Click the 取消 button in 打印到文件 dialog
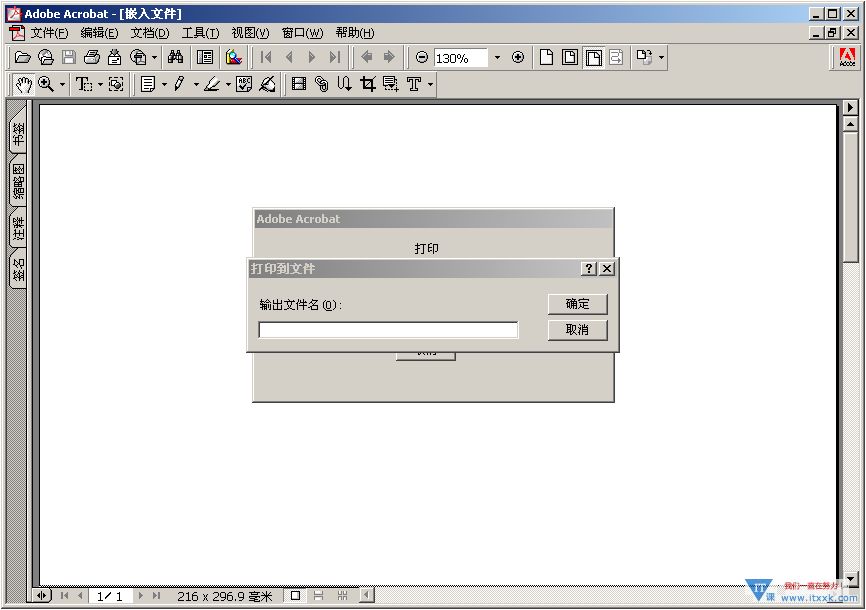 tap(577, 330)
